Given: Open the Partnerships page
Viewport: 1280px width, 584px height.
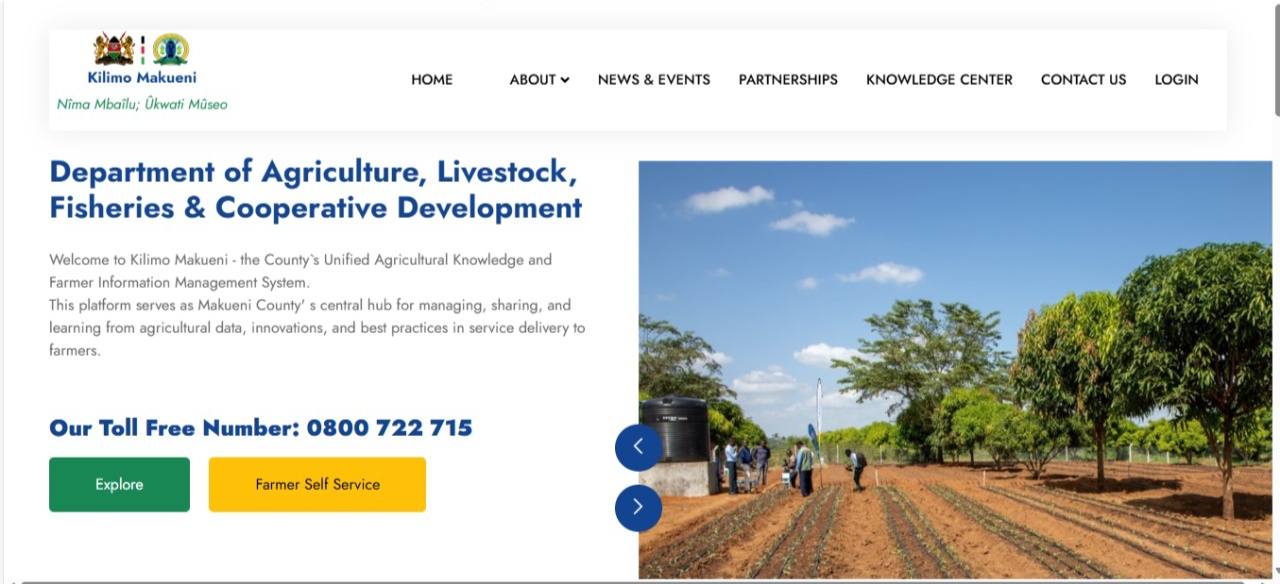Looking at the screenshot, I should (x=788, y=80).
